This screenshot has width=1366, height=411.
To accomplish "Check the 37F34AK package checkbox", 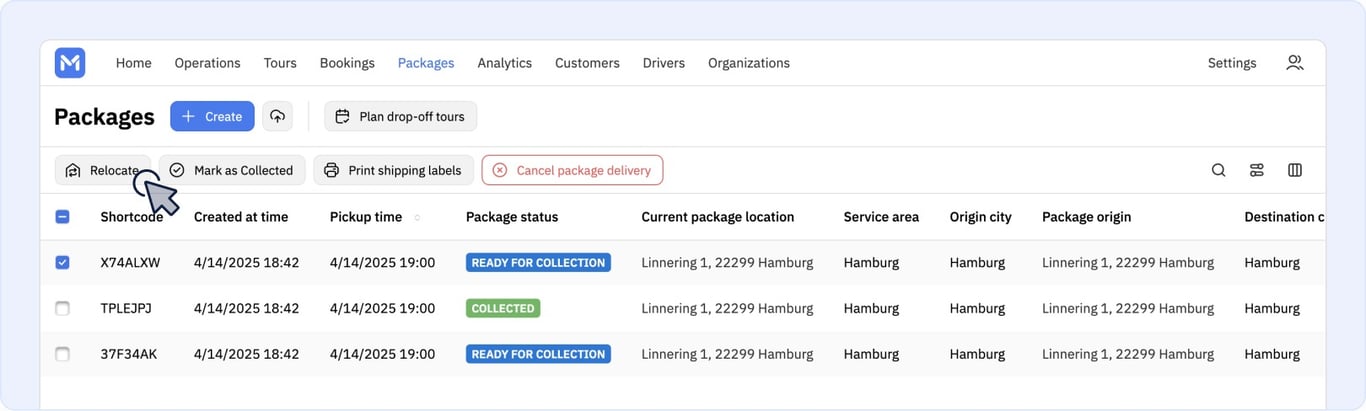I will [x=62, y=354].
